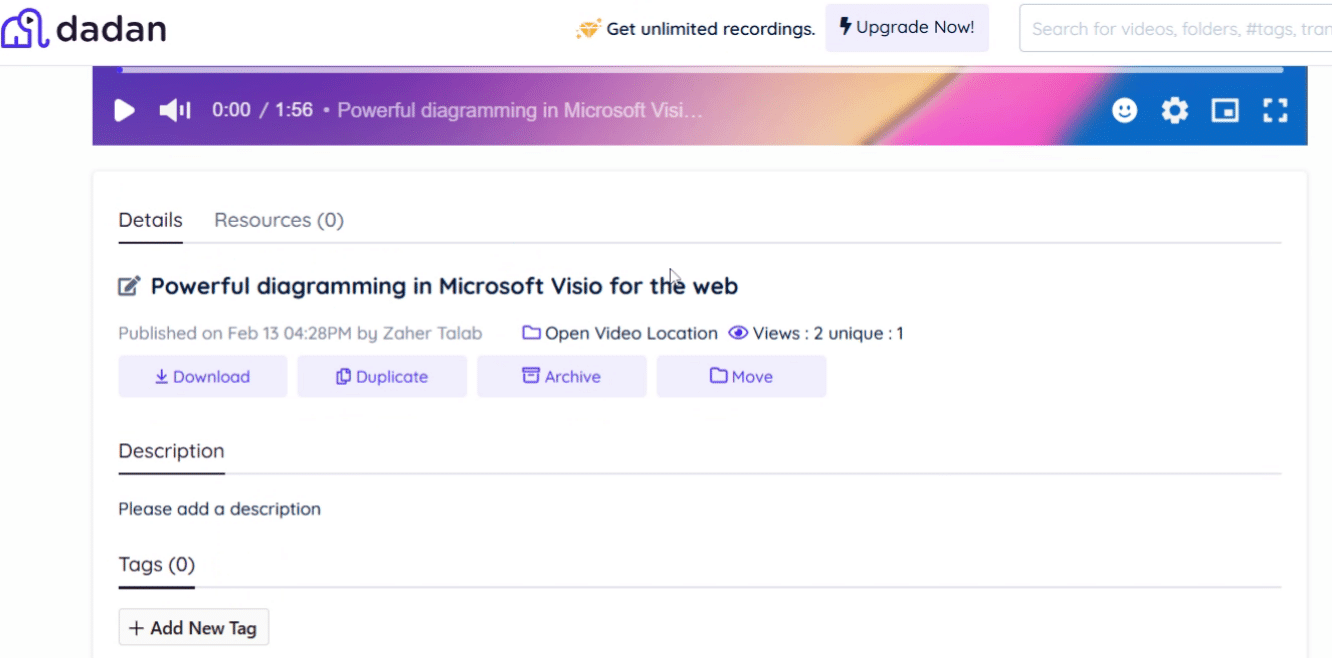Select the Details tab
The height and width of the screenshot is (658, 1332).
point(150,220)
